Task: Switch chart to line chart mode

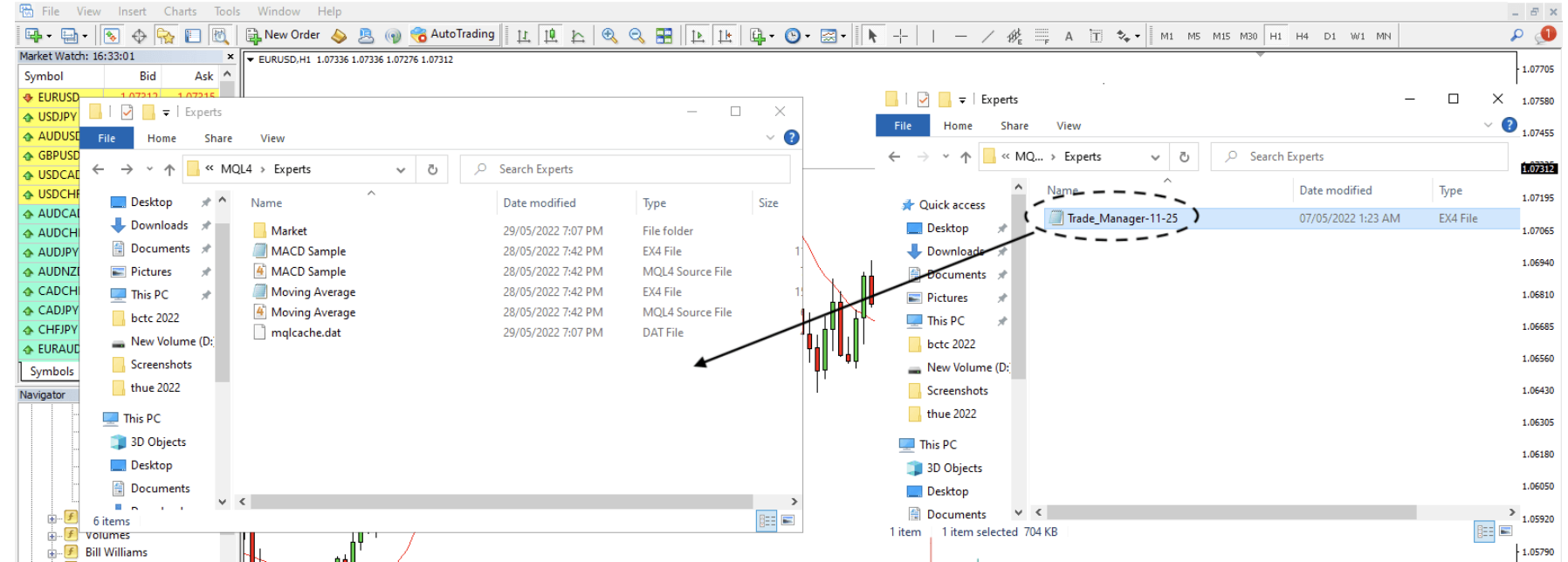Action: coord(578,36)
